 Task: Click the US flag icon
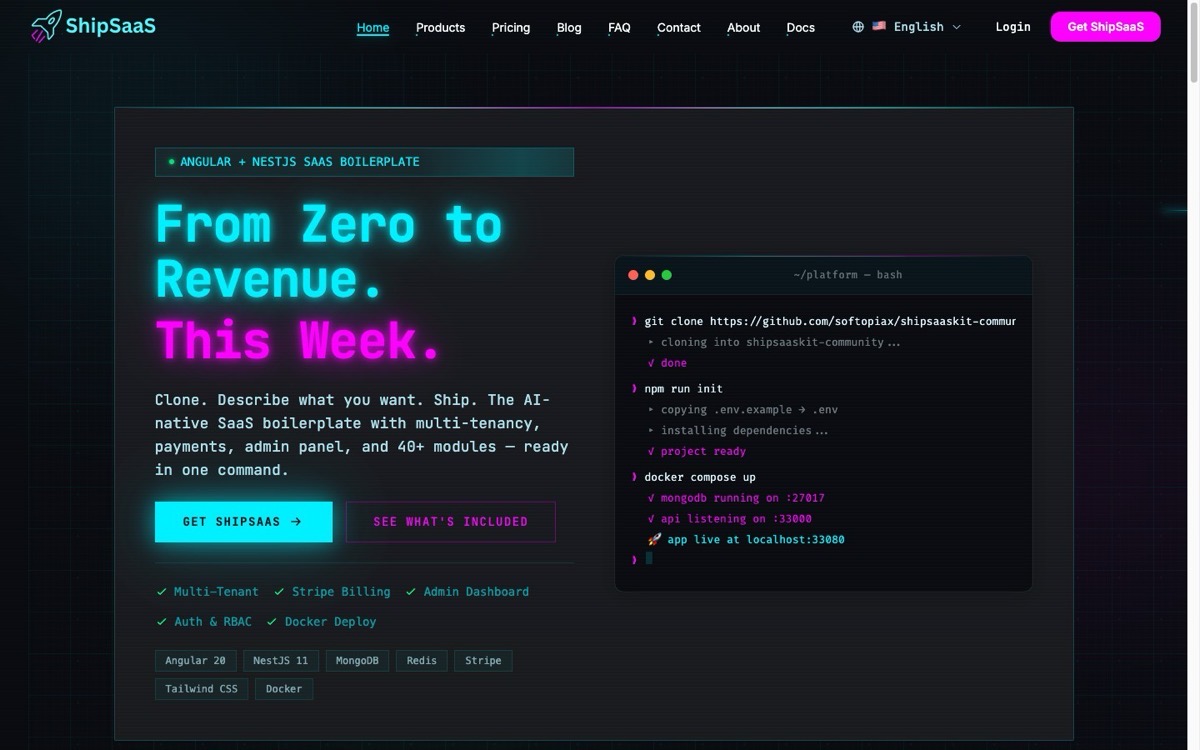pos(879,27)
